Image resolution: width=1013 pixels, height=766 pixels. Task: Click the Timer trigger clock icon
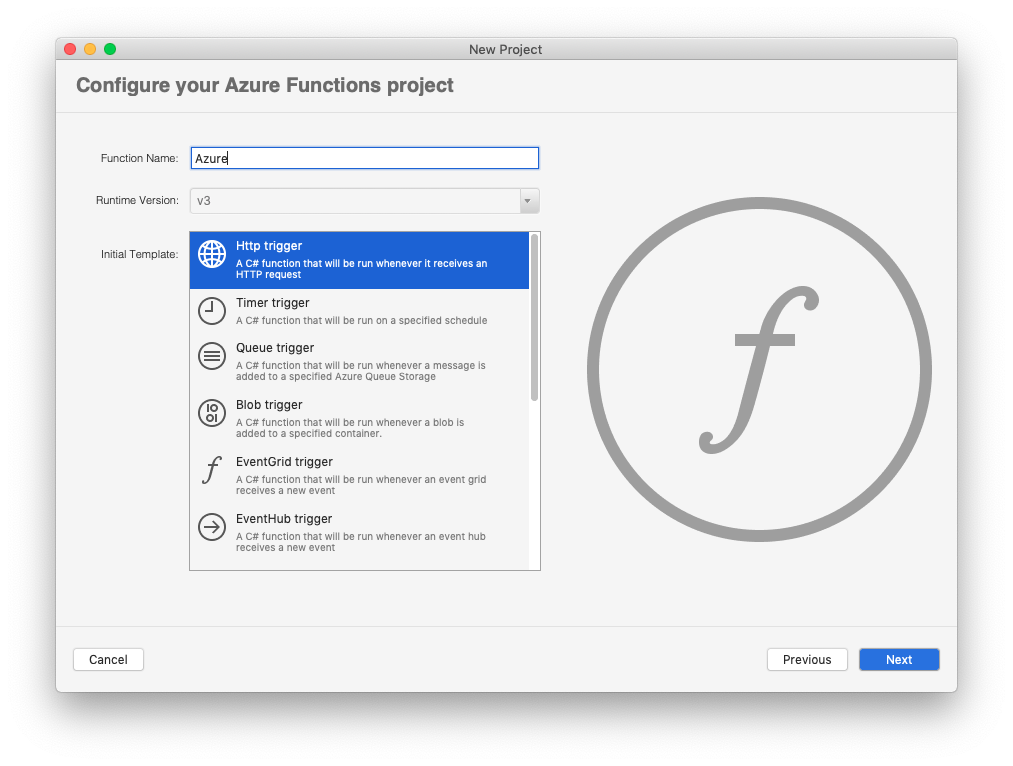212,311
